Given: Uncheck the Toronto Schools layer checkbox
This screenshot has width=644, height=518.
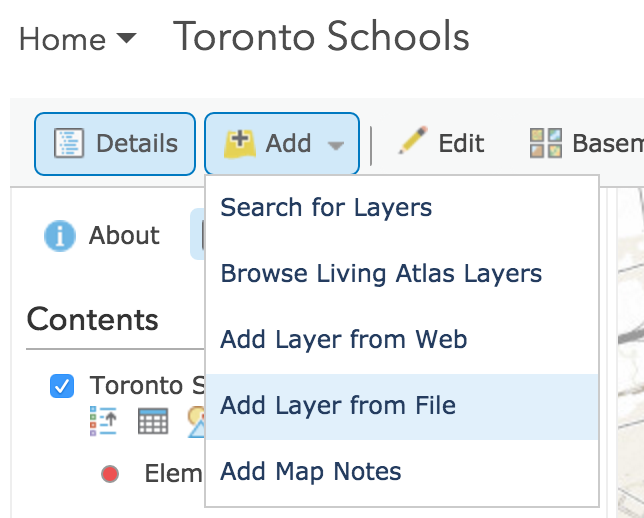Looking at the screenshot, I should click(x=62, y=386).
